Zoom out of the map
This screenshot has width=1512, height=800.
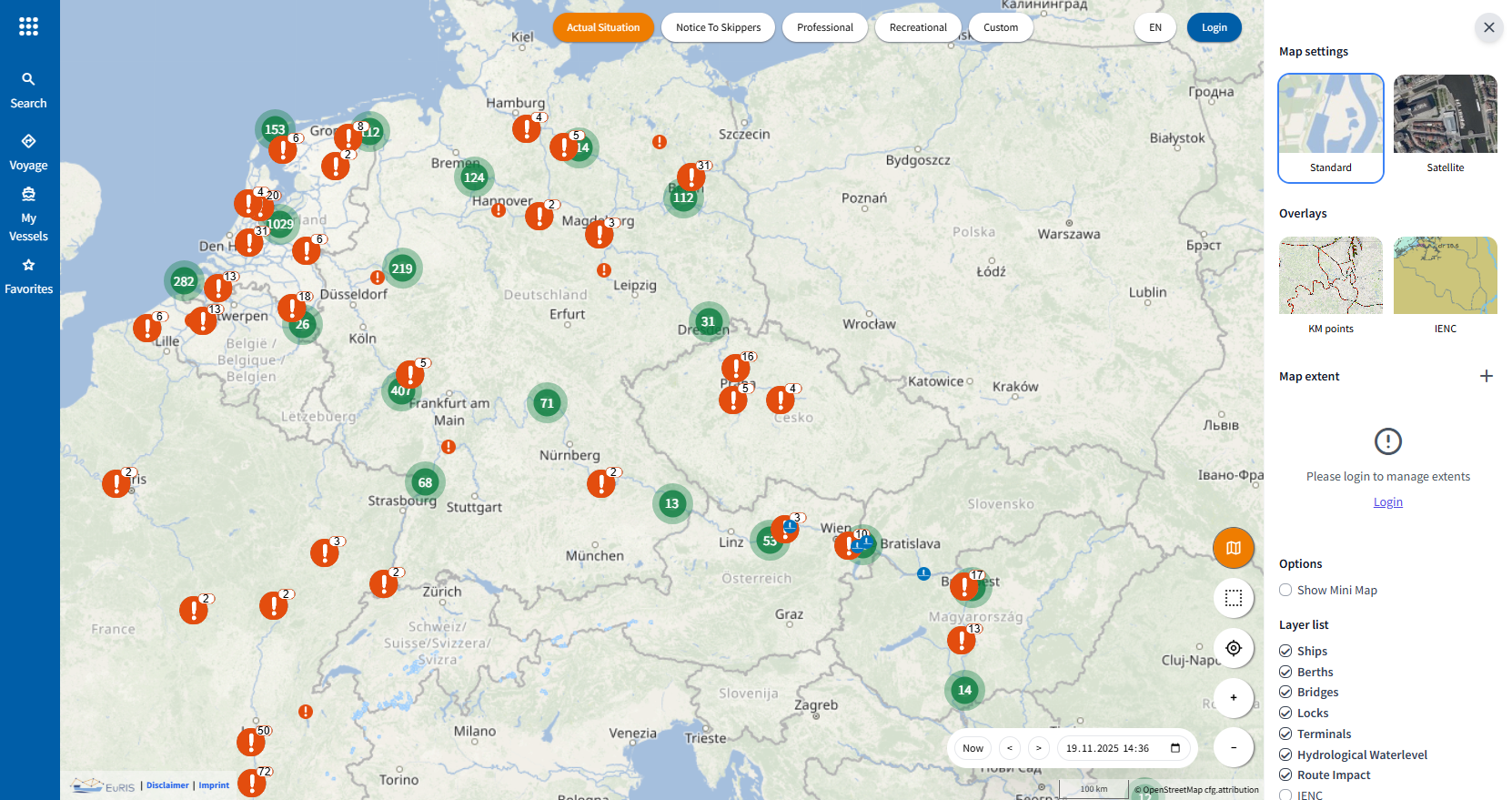(1233, 748)
